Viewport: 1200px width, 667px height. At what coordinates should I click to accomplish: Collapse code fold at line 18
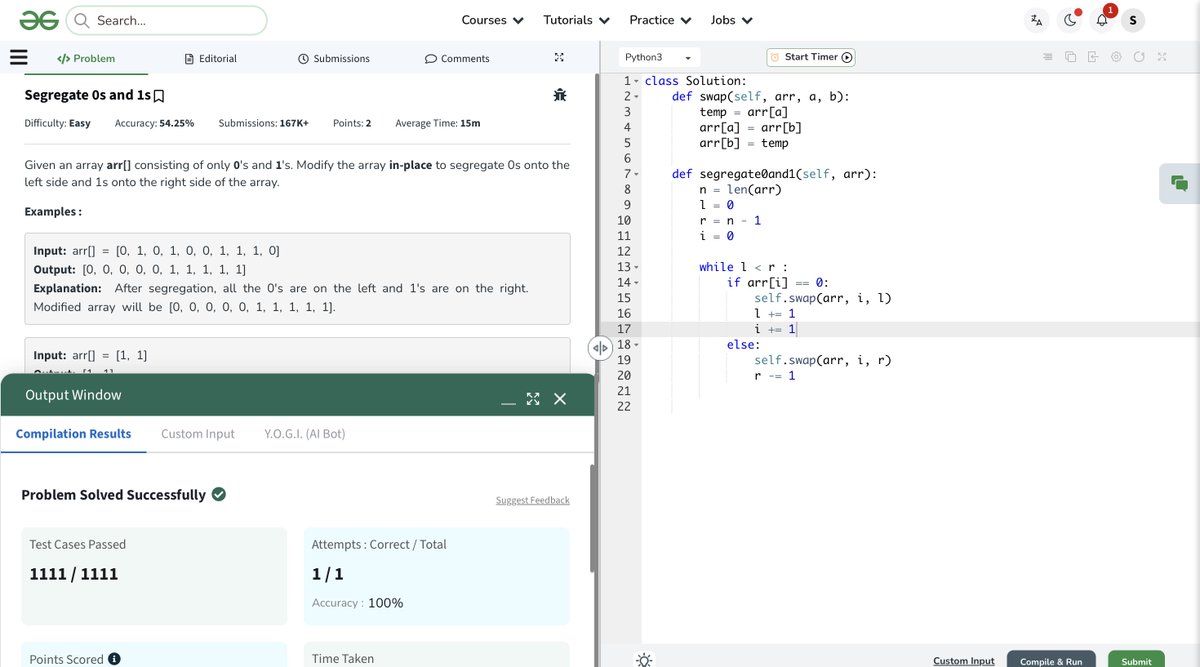[x=636, y=345]
